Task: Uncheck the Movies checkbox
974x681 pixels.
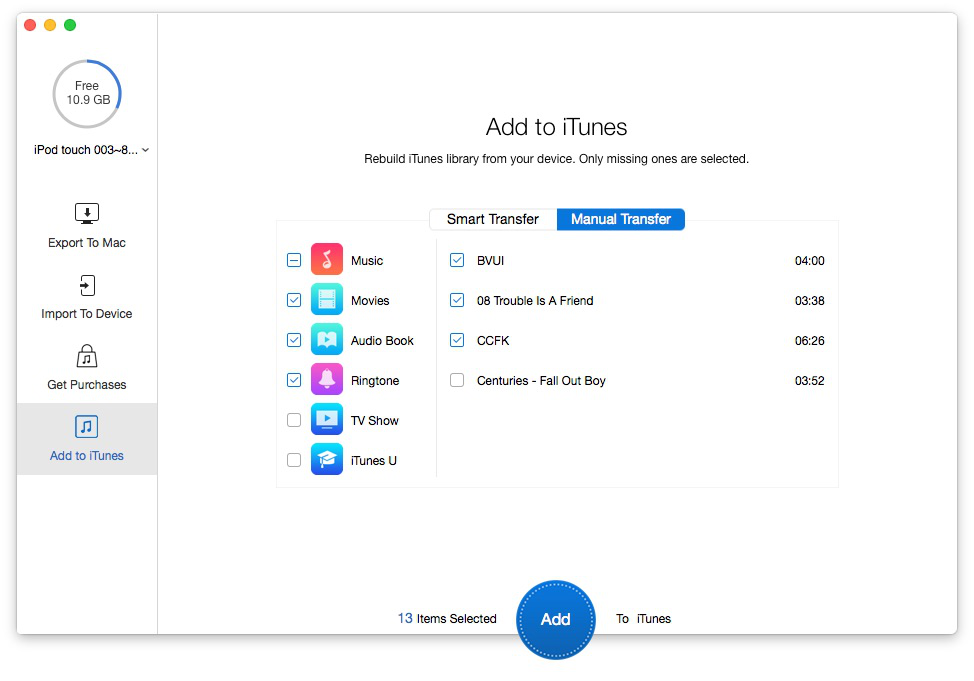Action: (294, 300)
